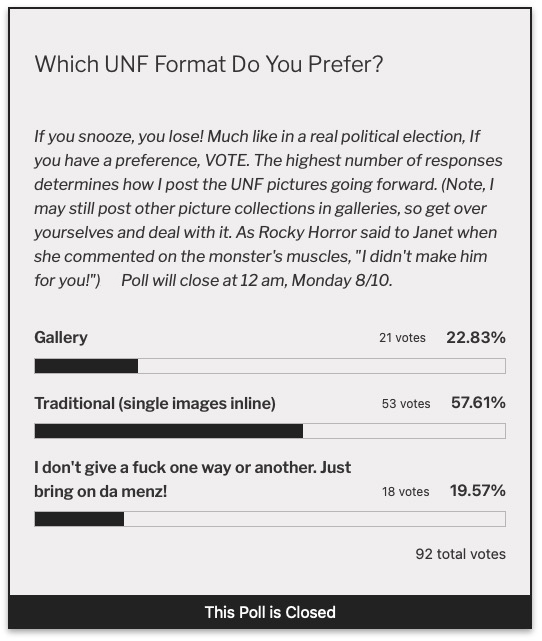This screenshot has height=641, width=542.
Task: Click the 22.83% percentage
Action: coord(476,338)
